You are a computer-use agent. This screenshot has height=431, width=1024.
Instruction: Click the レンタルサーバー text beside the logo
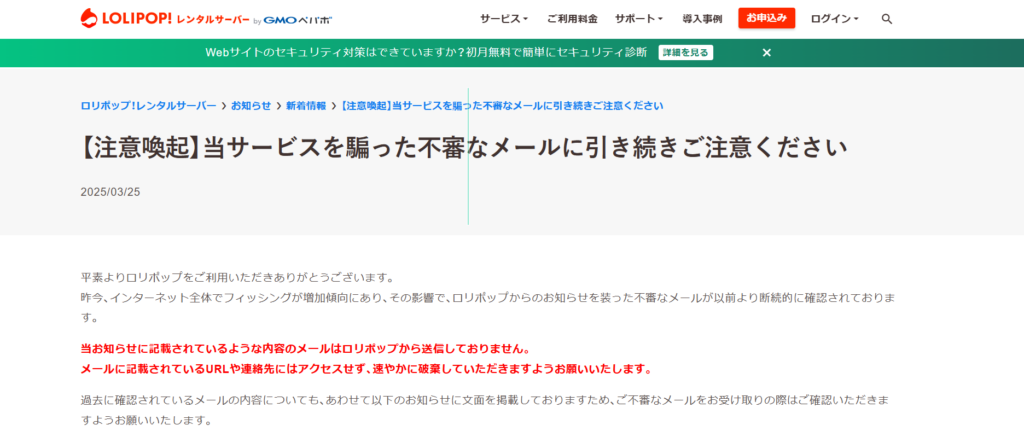(213, 20)
